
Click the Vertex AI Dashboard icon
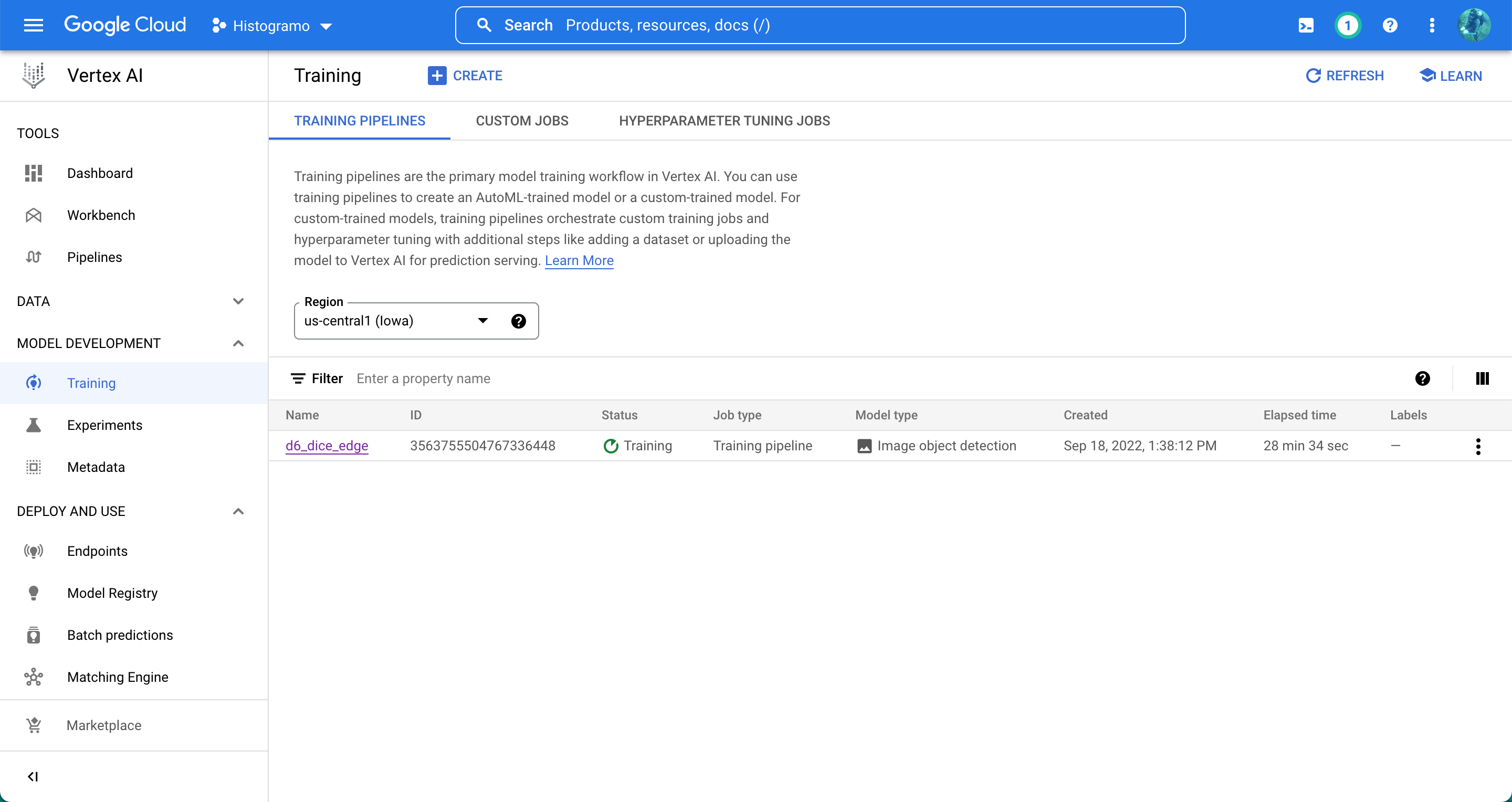click(x=34, y=173)
